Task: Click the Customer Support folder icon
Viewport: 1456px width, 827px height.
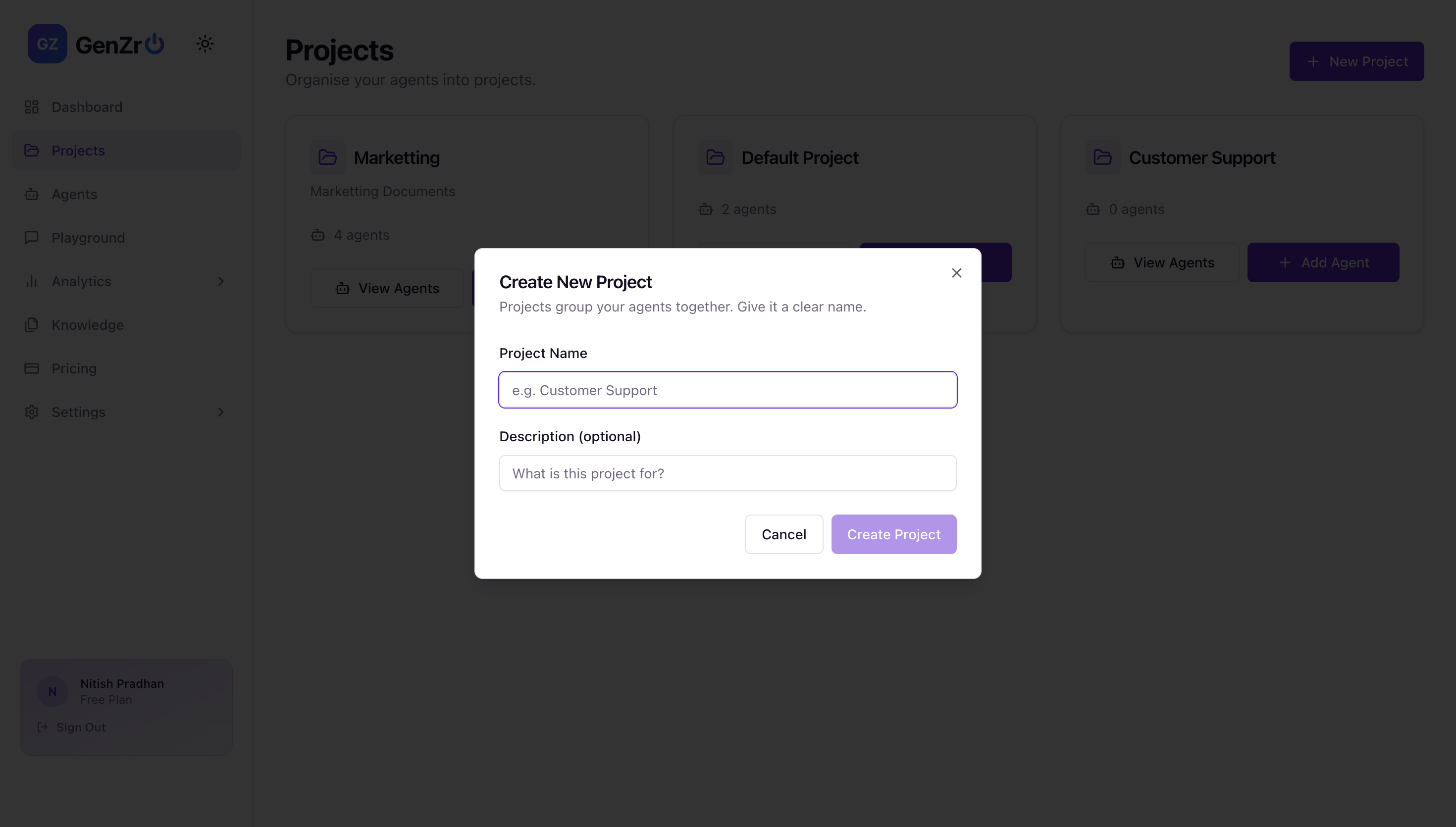Action: point(1102,157)
